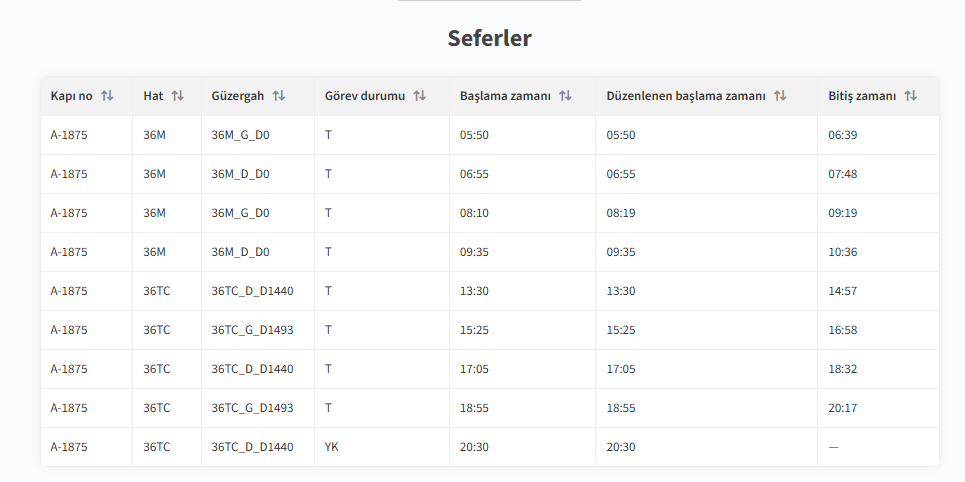Sort by Başlama zamanı using its icon

tap(565, 96)
